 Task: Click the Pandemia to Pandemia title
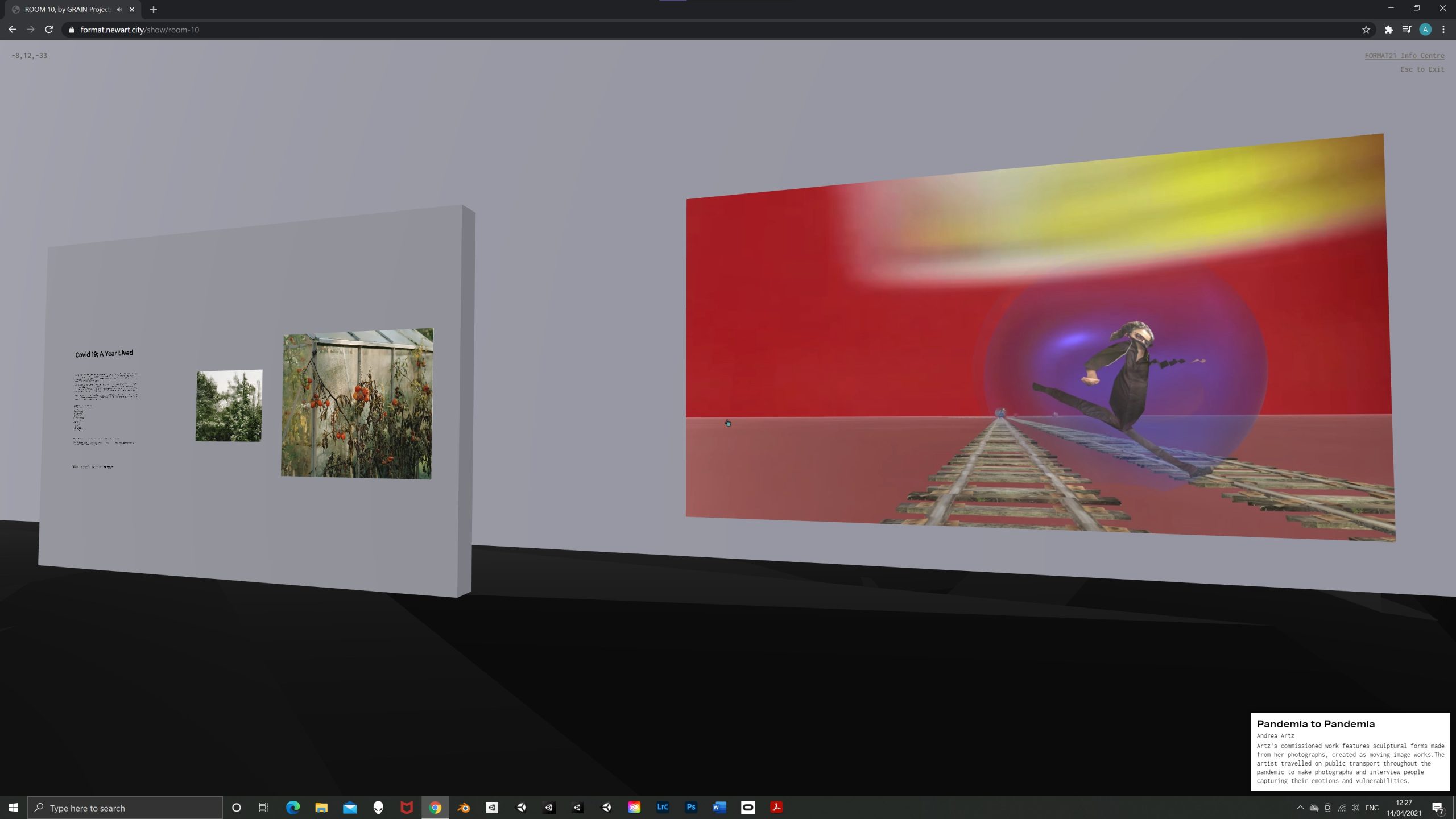1316,724
